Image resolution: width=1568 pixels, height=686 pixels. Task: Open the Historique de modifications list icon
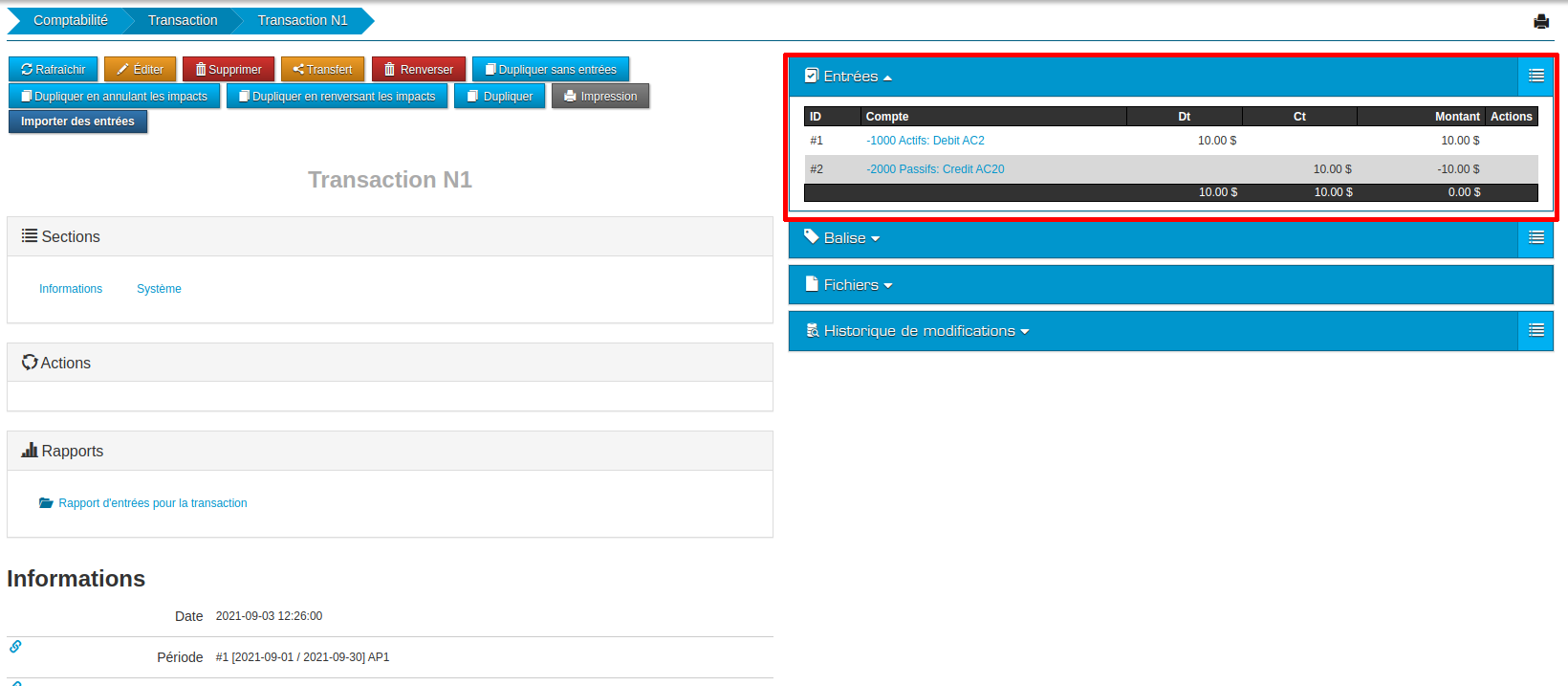pyautogui.click(x=1535, y=331)
